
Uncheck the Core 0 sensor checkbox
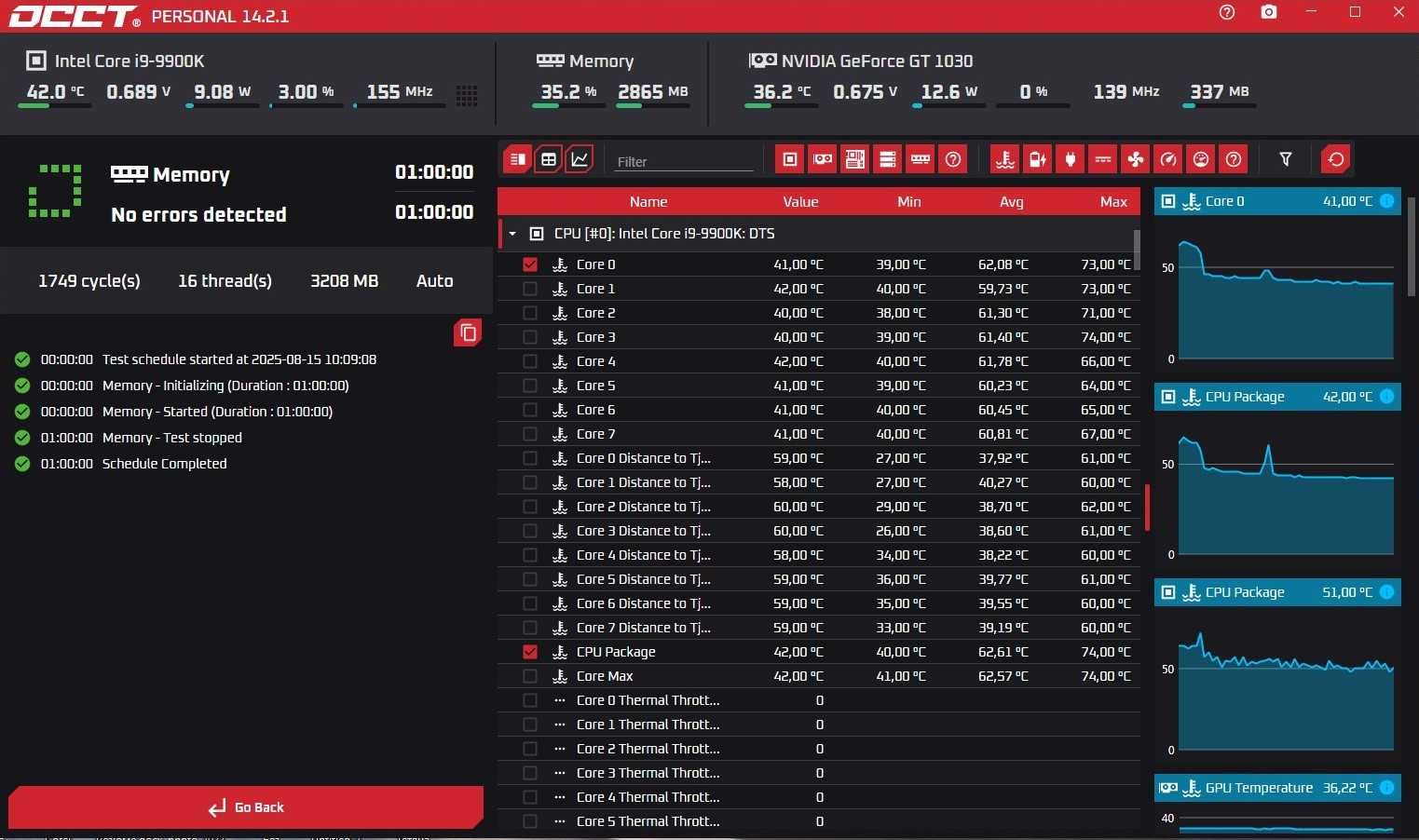click(530, 264)
